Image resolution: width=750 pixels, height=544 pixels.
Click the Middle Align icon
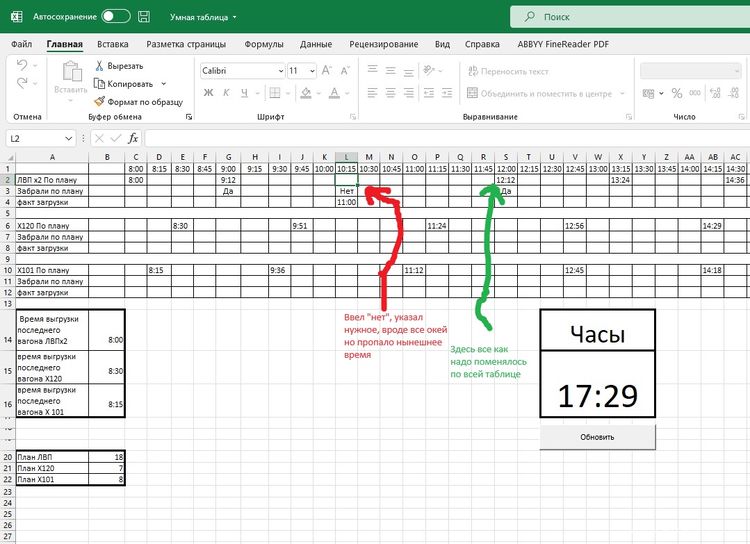click(391, 70)
